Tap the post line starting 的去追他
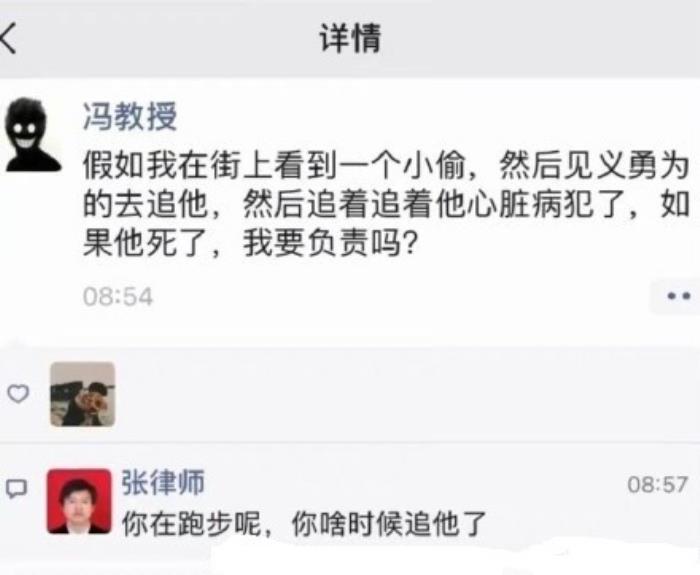Image resolution: width=700 pixels, height=575 pixels. coord(386,205)
